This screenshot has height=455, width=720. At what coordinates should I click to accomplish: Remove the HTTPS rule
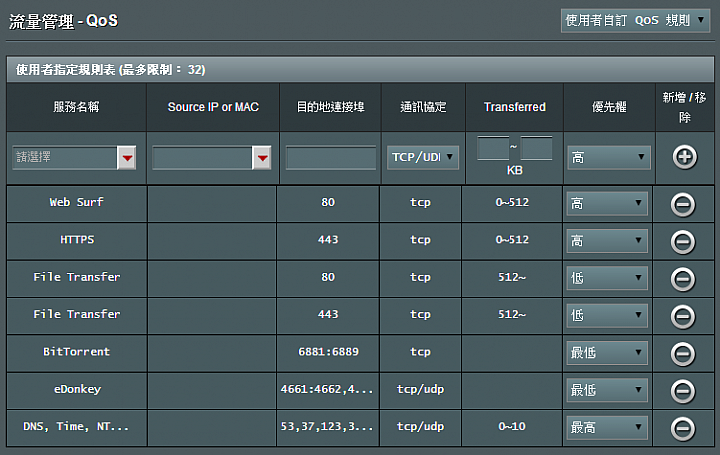(683, 242)
